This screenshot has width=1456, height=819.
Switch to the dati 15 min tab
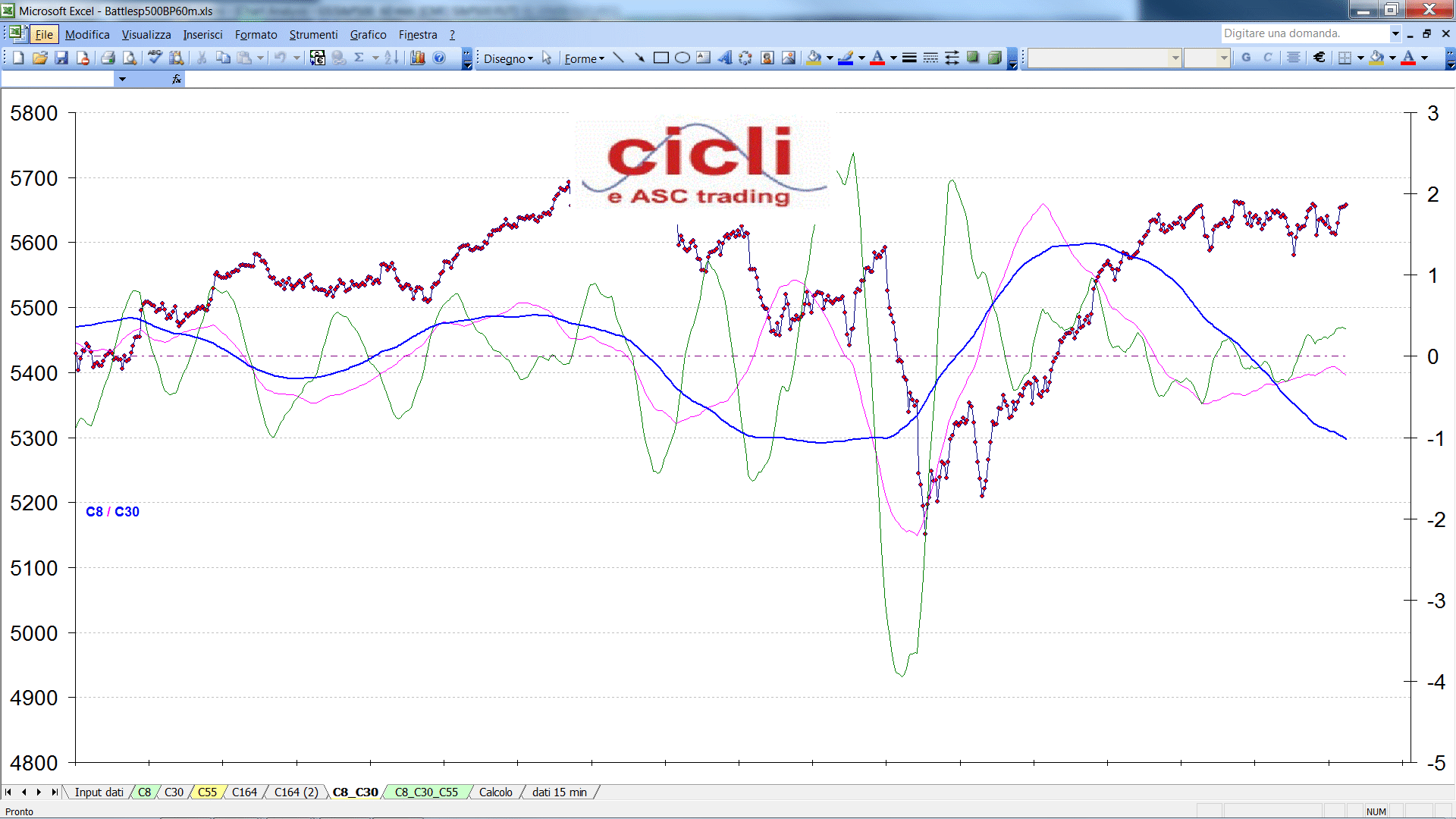[x=560, y=792]
